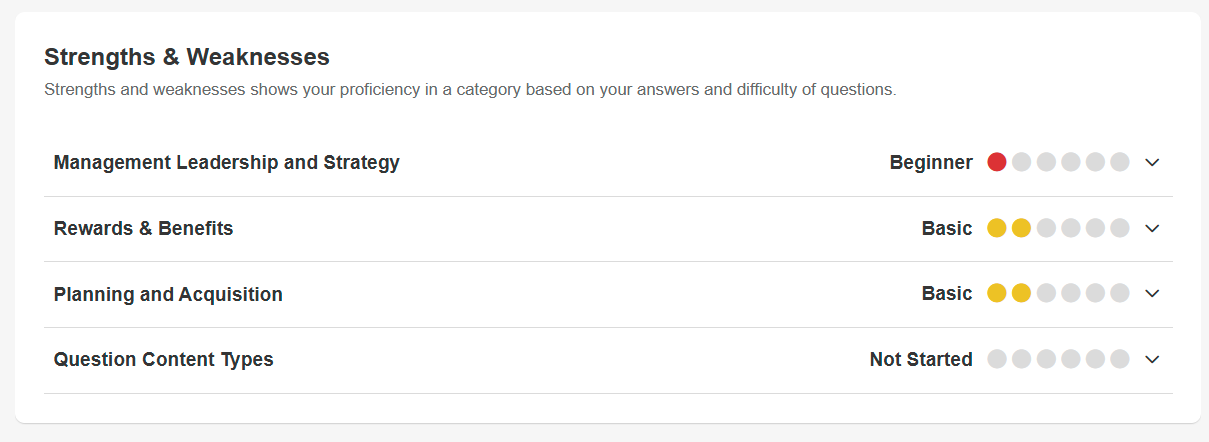Open Management Leadership and Strategy category
The width and height of the screenshot is (1209, 442).
click(226, 162)
